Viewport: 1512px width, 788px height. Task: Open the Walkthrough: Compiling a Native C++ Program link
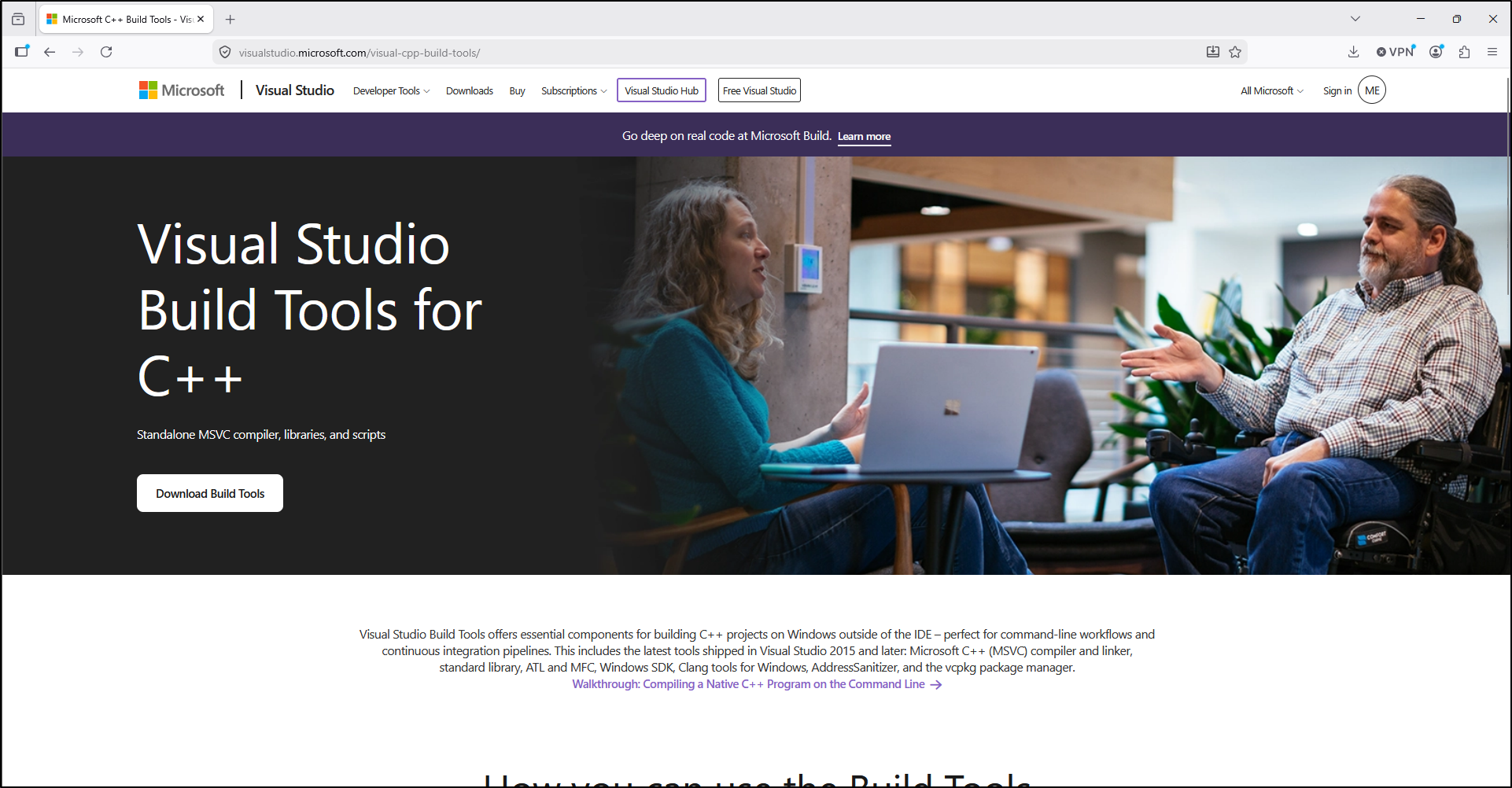(757, 684)
